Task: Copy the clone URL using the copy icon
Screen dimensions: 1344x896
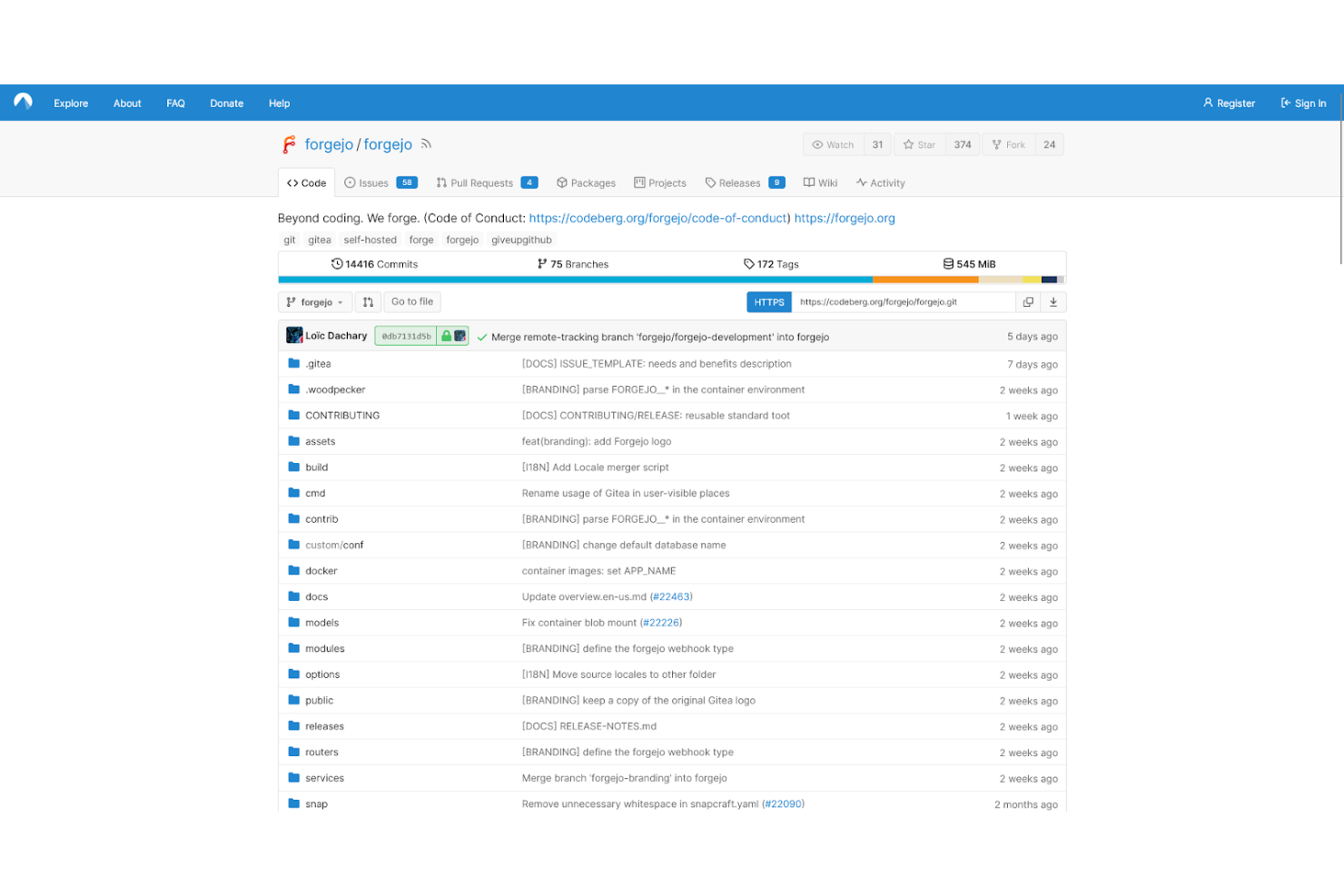Action: click(1029, 300)
